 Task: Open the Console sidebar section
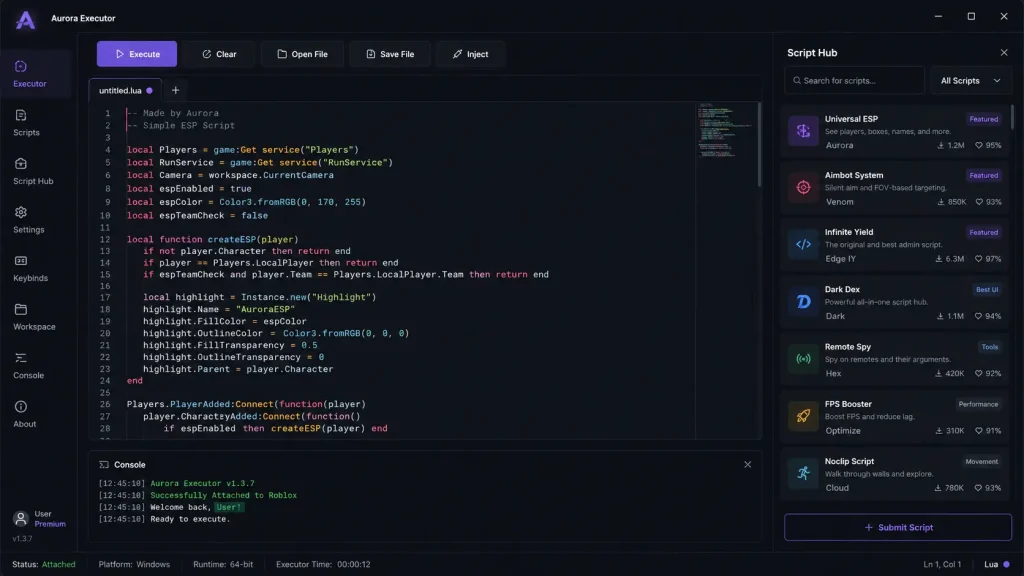[x=28, y=366]
